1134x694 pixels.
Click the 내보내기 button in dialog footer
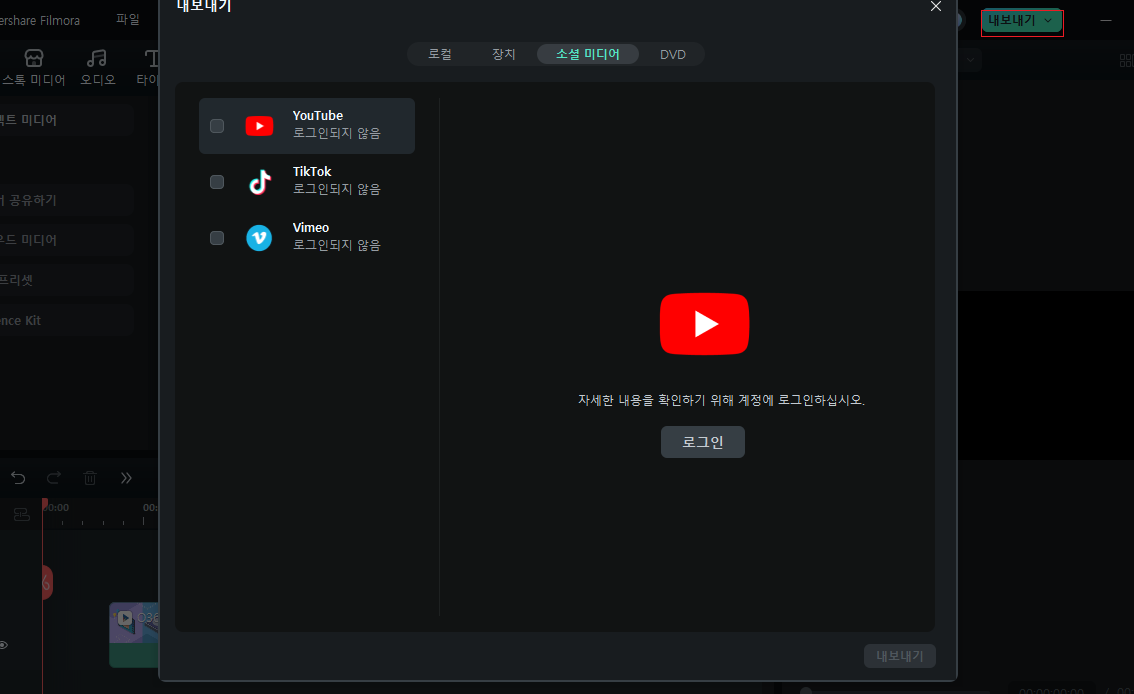[900, 656]
